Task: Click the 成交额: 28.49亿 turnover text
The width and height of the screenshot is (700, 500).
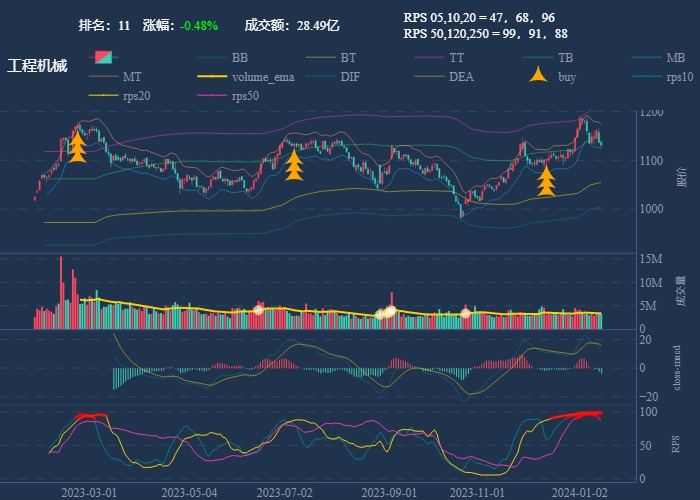Action: click(292, 25)
